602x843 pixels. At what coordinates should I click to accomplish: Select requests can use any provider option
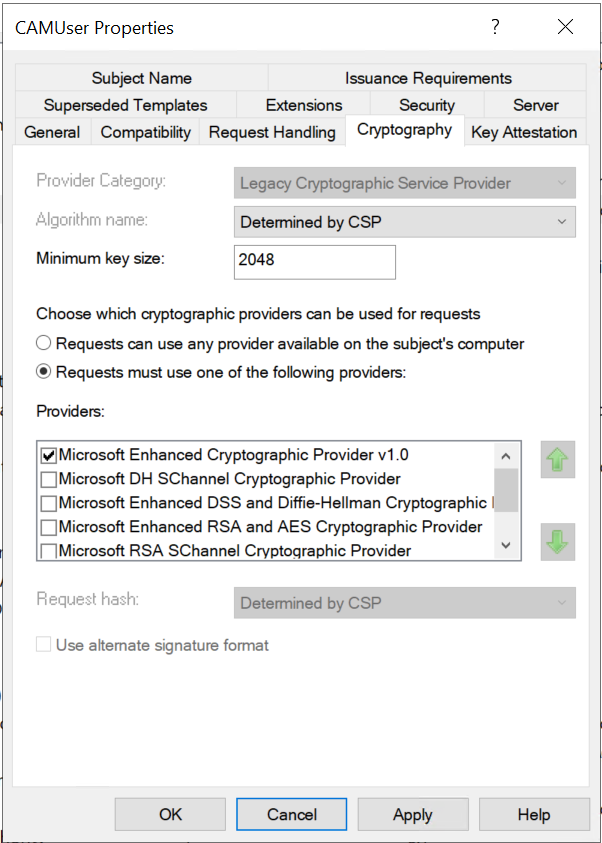44,343
